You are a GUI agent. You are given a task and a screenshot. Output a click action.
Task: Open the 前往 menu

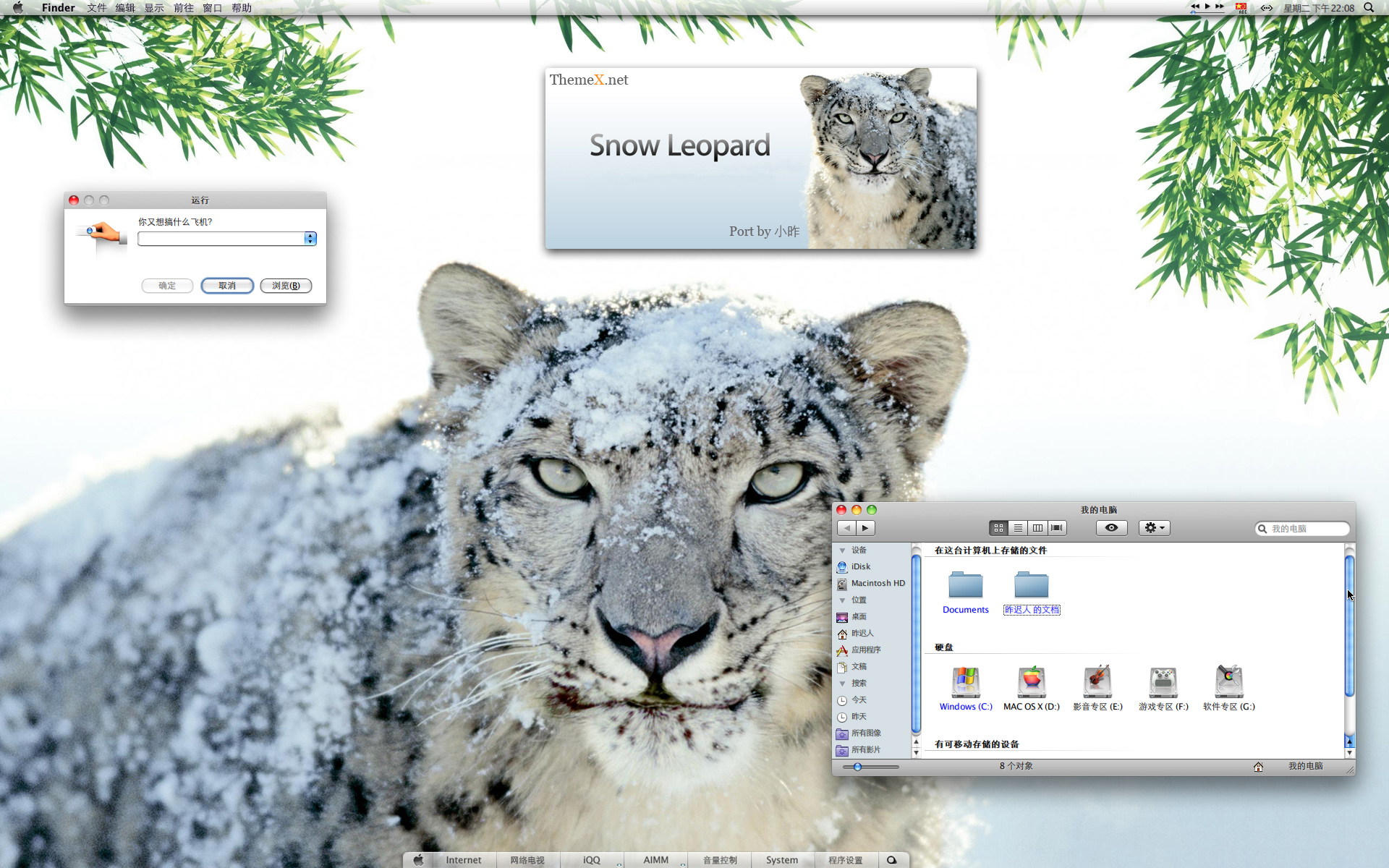point(184,8)
